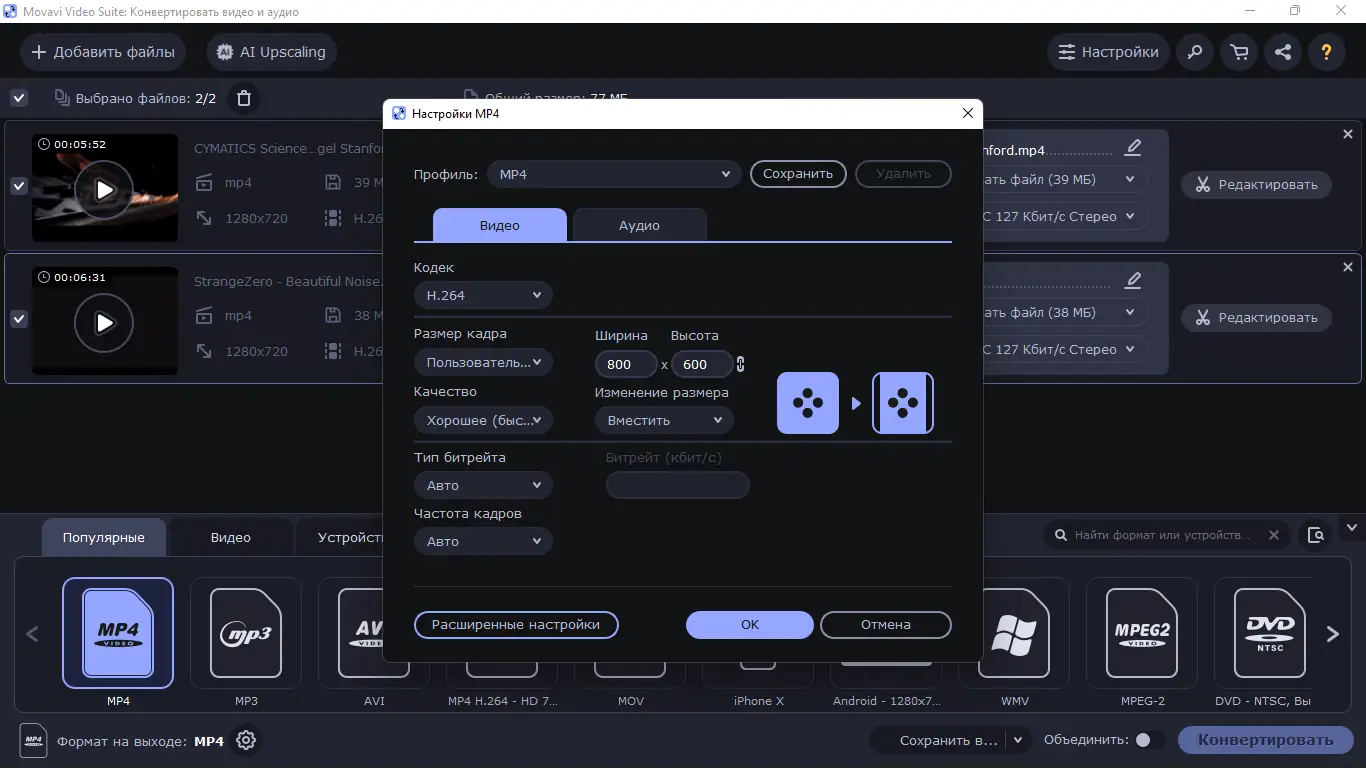Show previous formats with the left arrow
The width and height of the screenshot is (1366, 768).
point(32,634)
